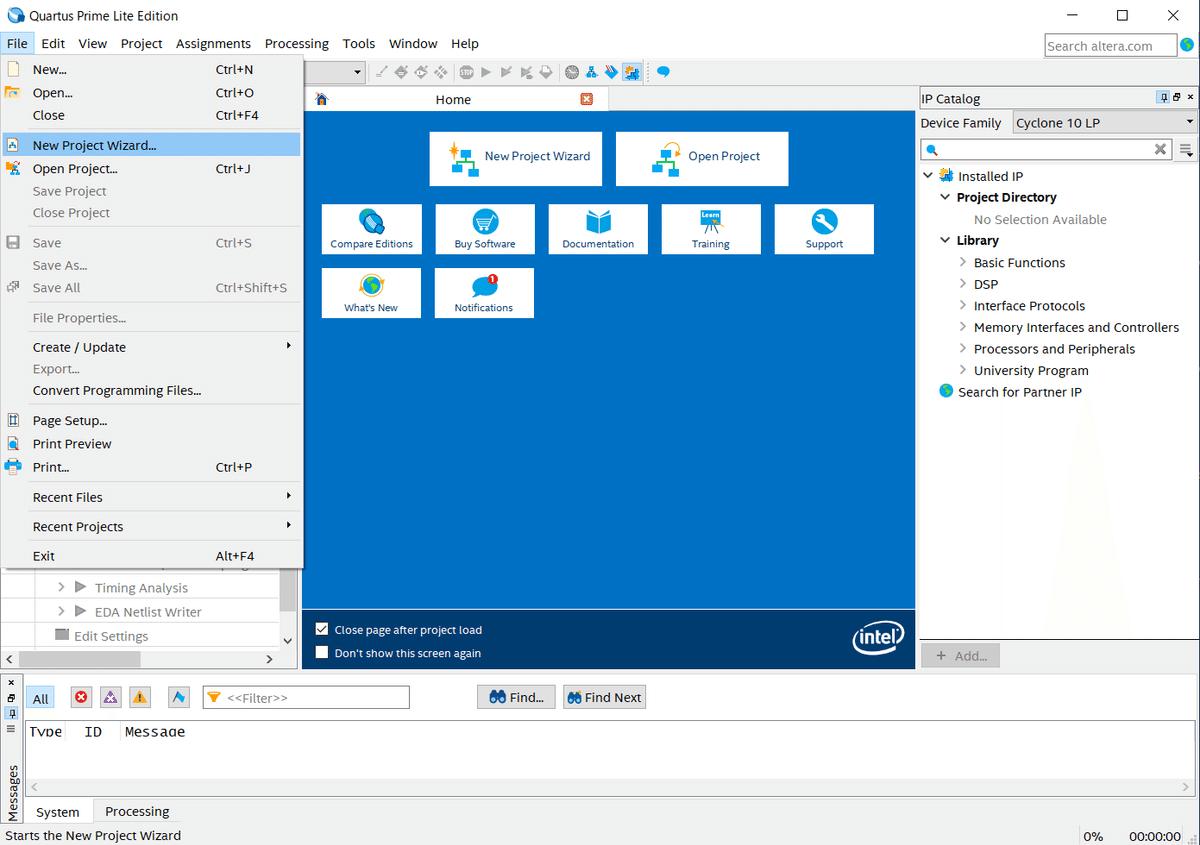
Task: Collapse the Installed IP tree node
Action: [928, 175]
